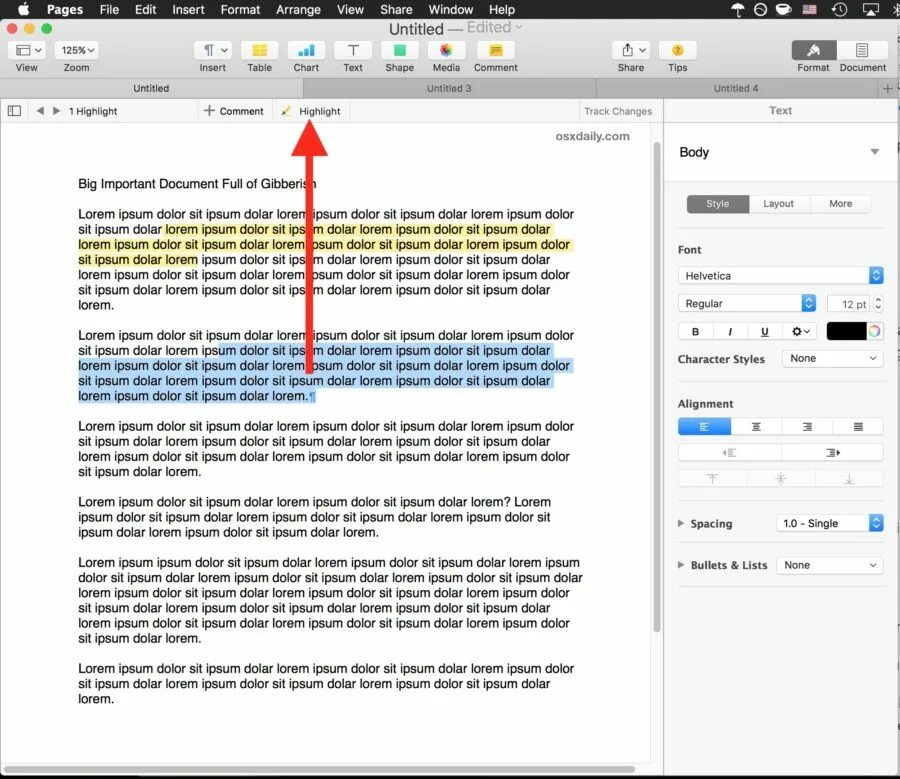Image resolution: width=900 pixels, height=779 pixels.
Task: Center align text
Action: tap(756, 427)
